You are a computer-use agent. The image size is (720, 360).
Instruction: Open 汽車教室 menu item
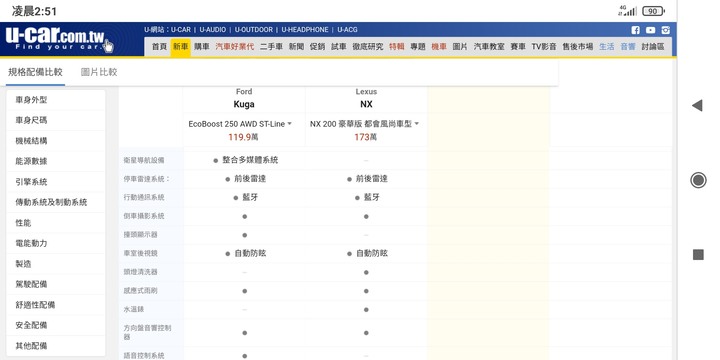[489, 47]
